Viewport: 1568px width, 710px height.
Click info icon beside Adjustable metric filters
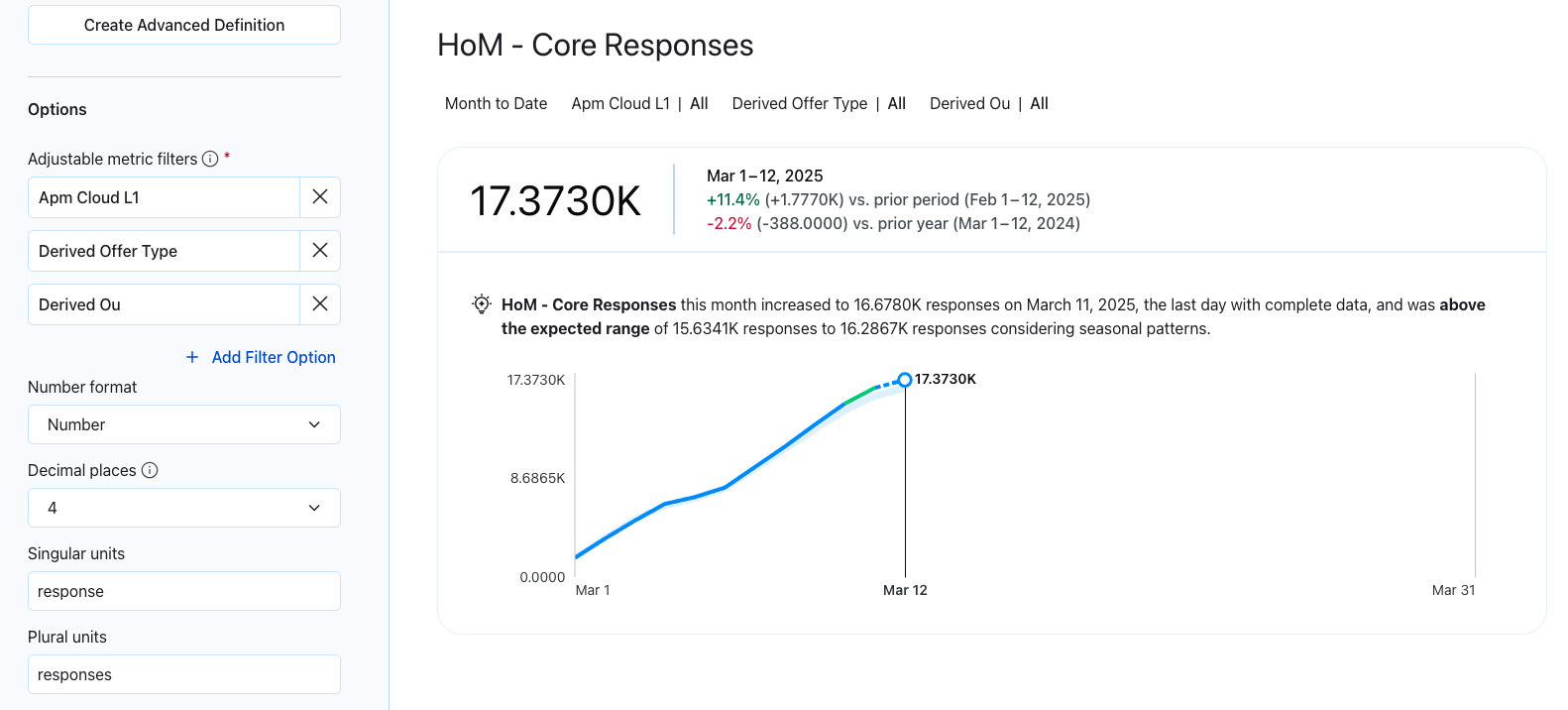tap(210, 159)
